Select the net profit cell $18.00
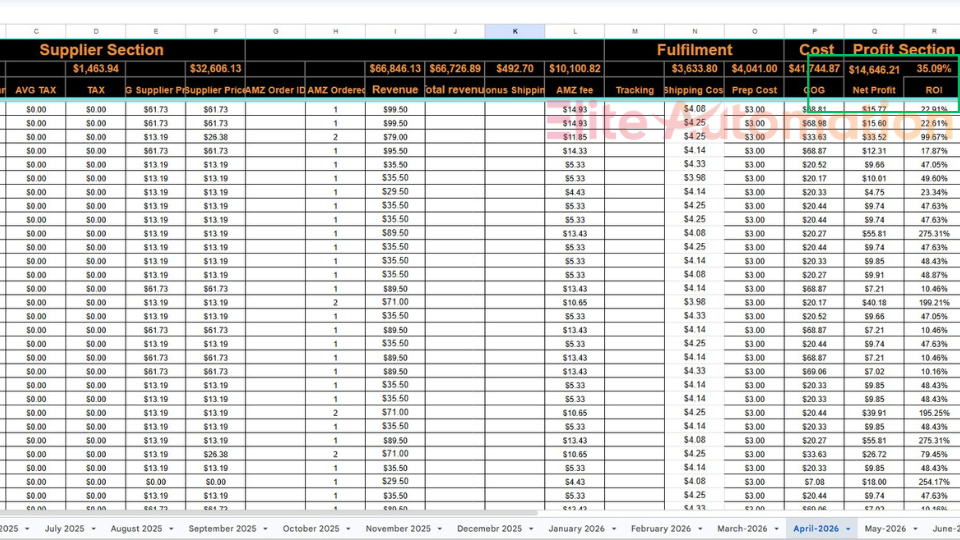The image size is (960, 540). pos(874,482)
